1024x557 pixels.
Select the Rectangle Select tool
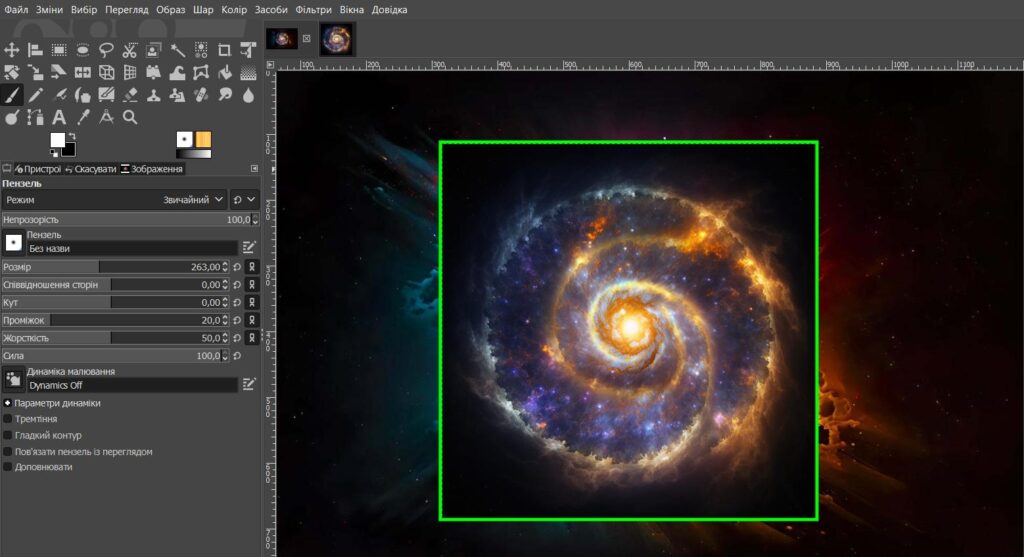tap(59, 50)
